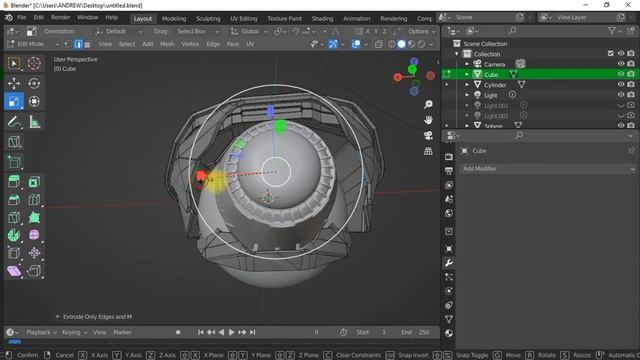Click the End frame 250 field

pos(416,332)
